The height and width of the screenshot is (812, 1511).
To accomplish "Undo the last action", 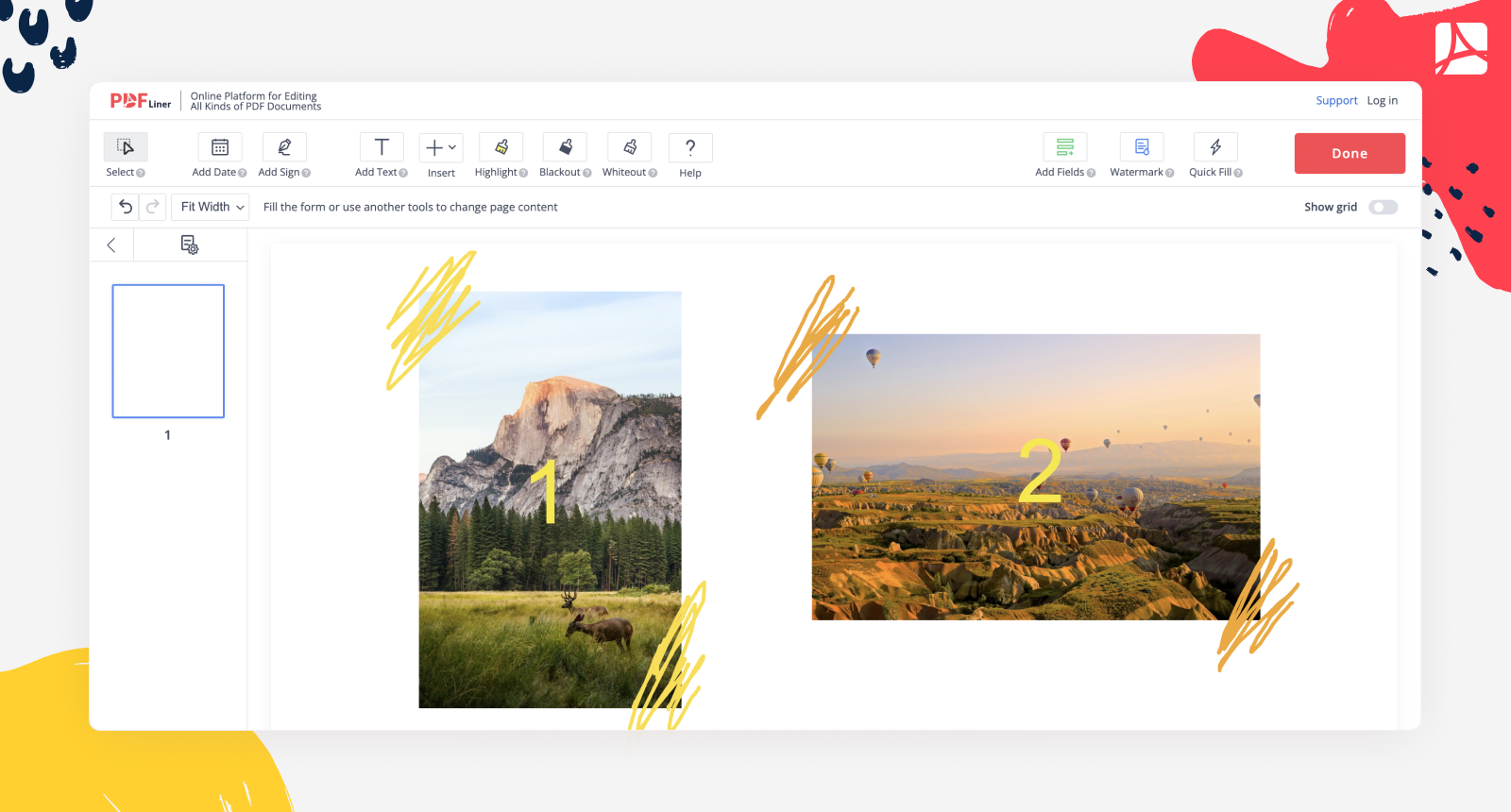I will 126,207.
